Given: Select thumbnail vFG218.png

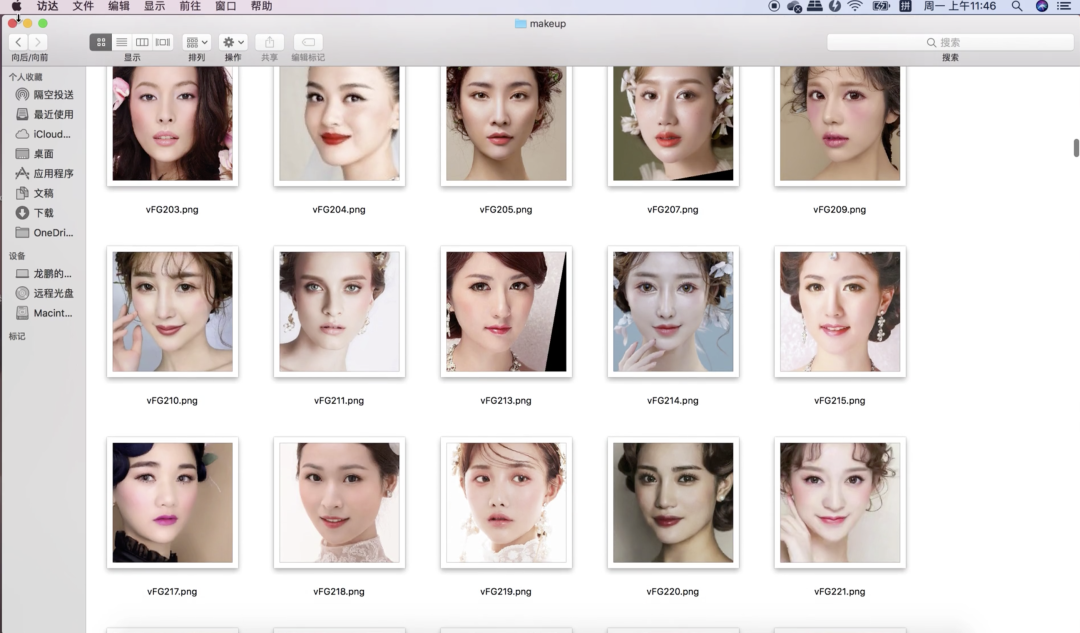Looking at the screenshot, I should point(339,503).
